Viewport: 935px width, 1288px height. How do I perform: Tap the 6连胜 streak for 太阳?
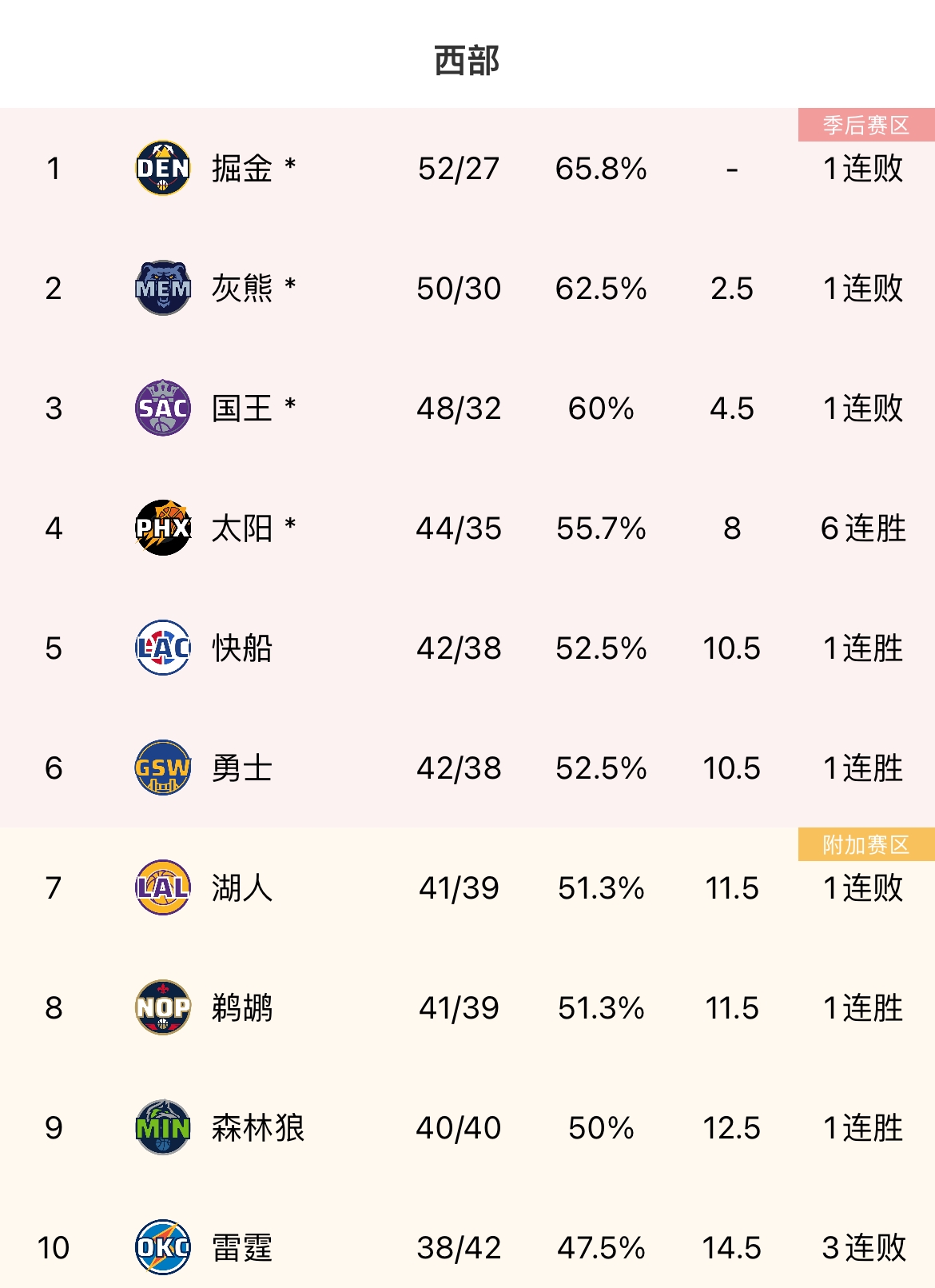(x=863, y=528)
